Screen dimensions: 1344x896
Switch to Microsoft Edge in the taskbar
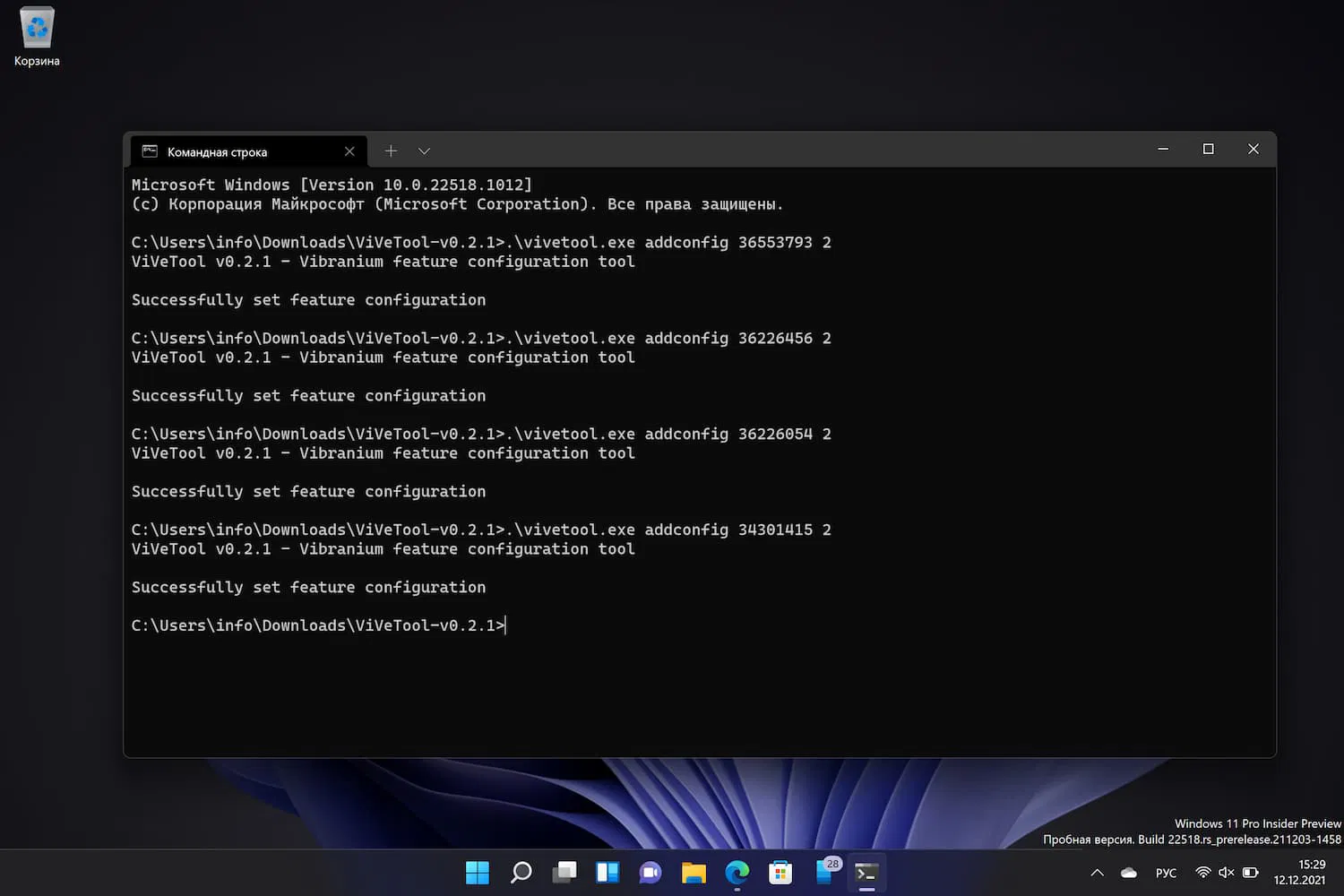coord(737,873)
